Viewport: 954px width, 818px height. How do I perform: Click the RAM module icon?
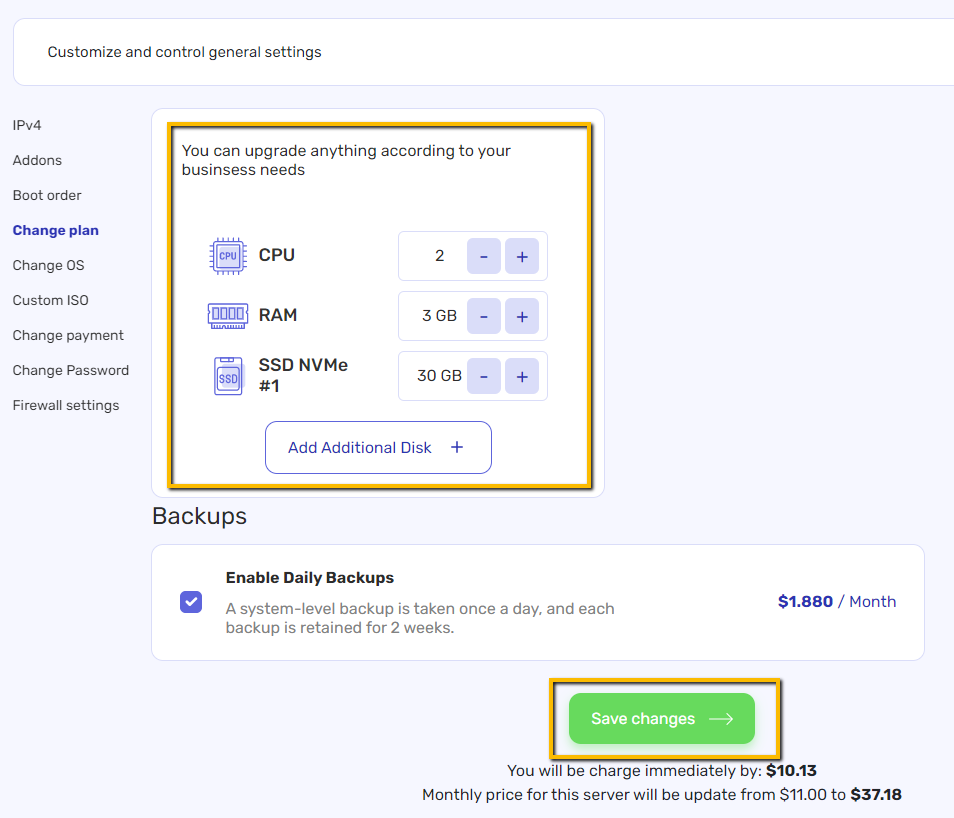click(x=228, y=315)
